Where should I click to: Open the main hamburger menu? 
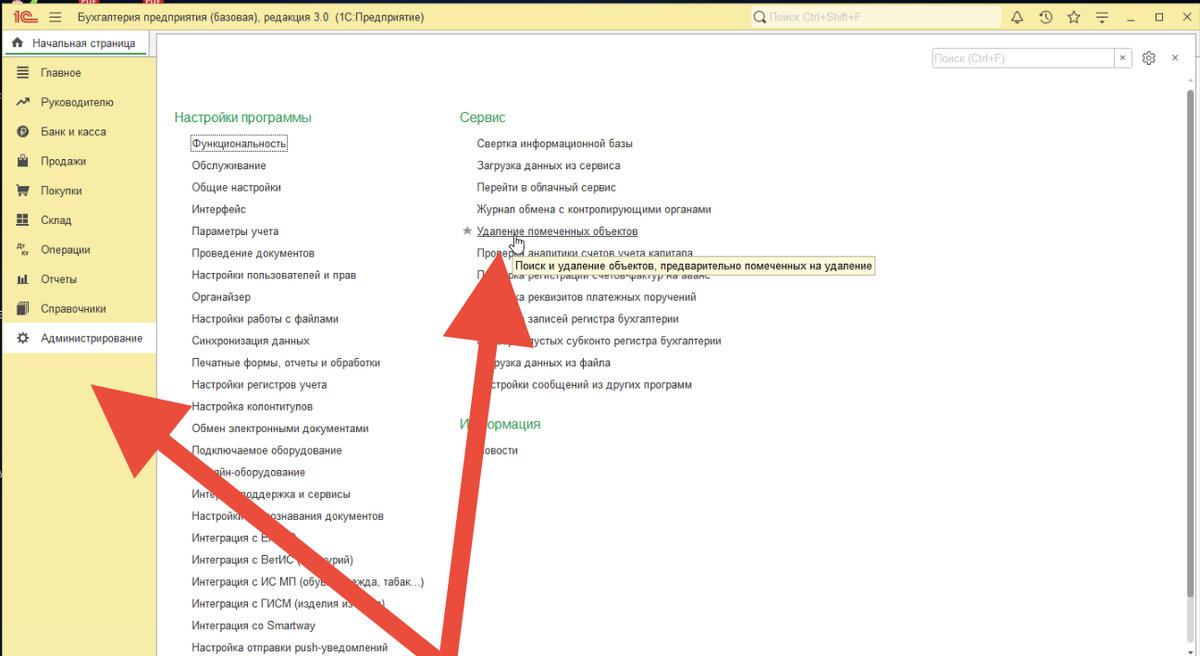click(55, 18)
